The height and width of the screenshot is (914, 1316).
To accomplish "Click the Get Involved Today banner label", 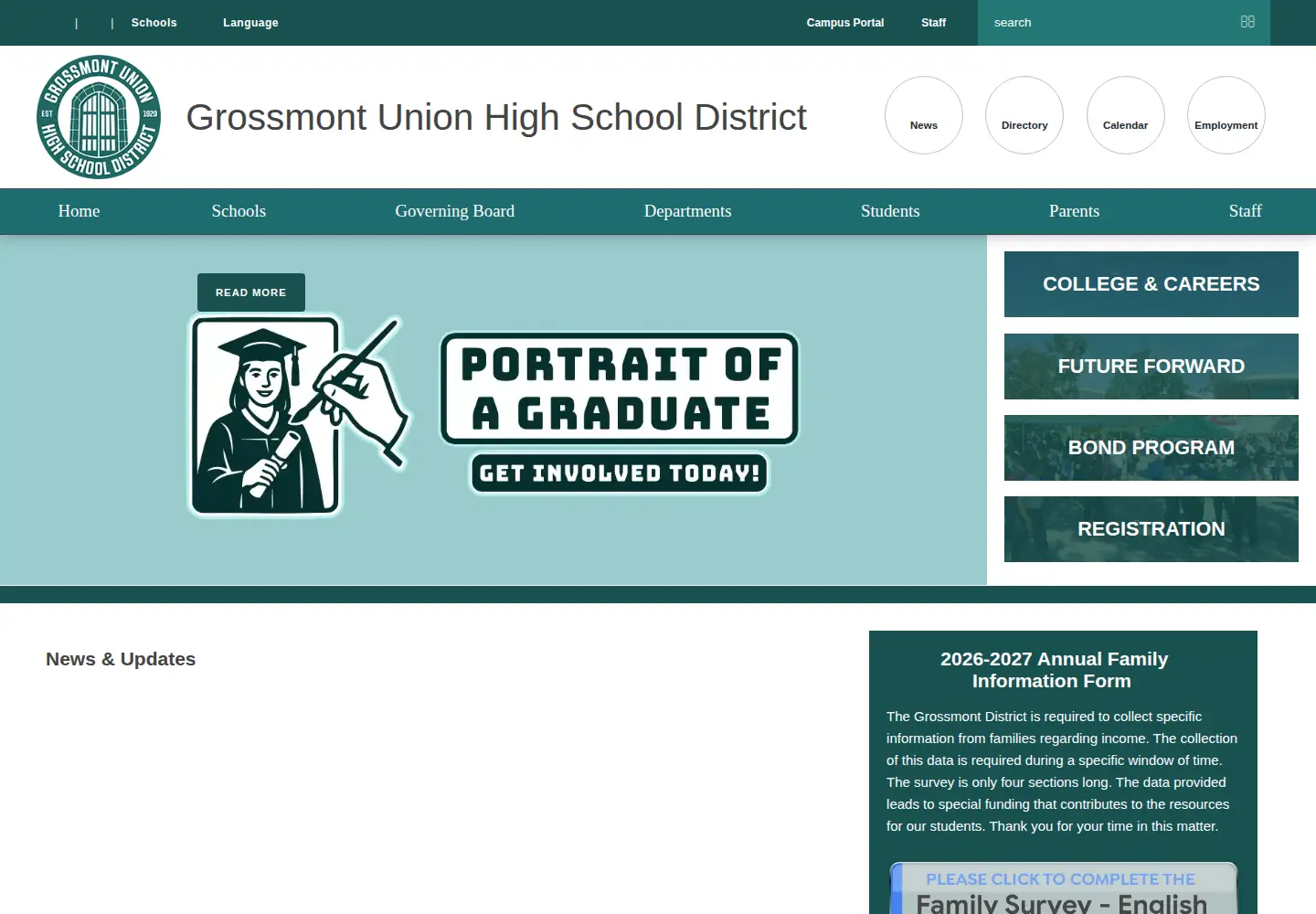I will click(620, 473).
